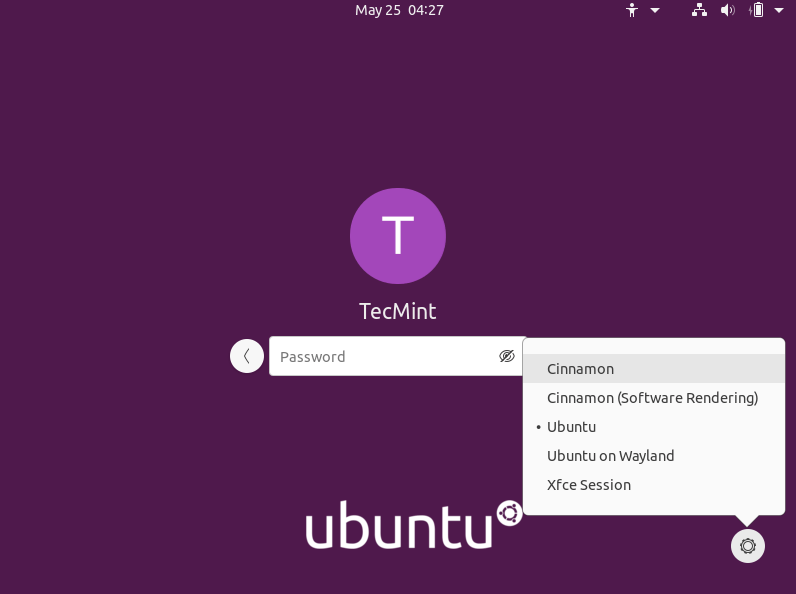796x594 pixels.
Task: Toggle password visibility eye icon
Action: tap(507, 356)
